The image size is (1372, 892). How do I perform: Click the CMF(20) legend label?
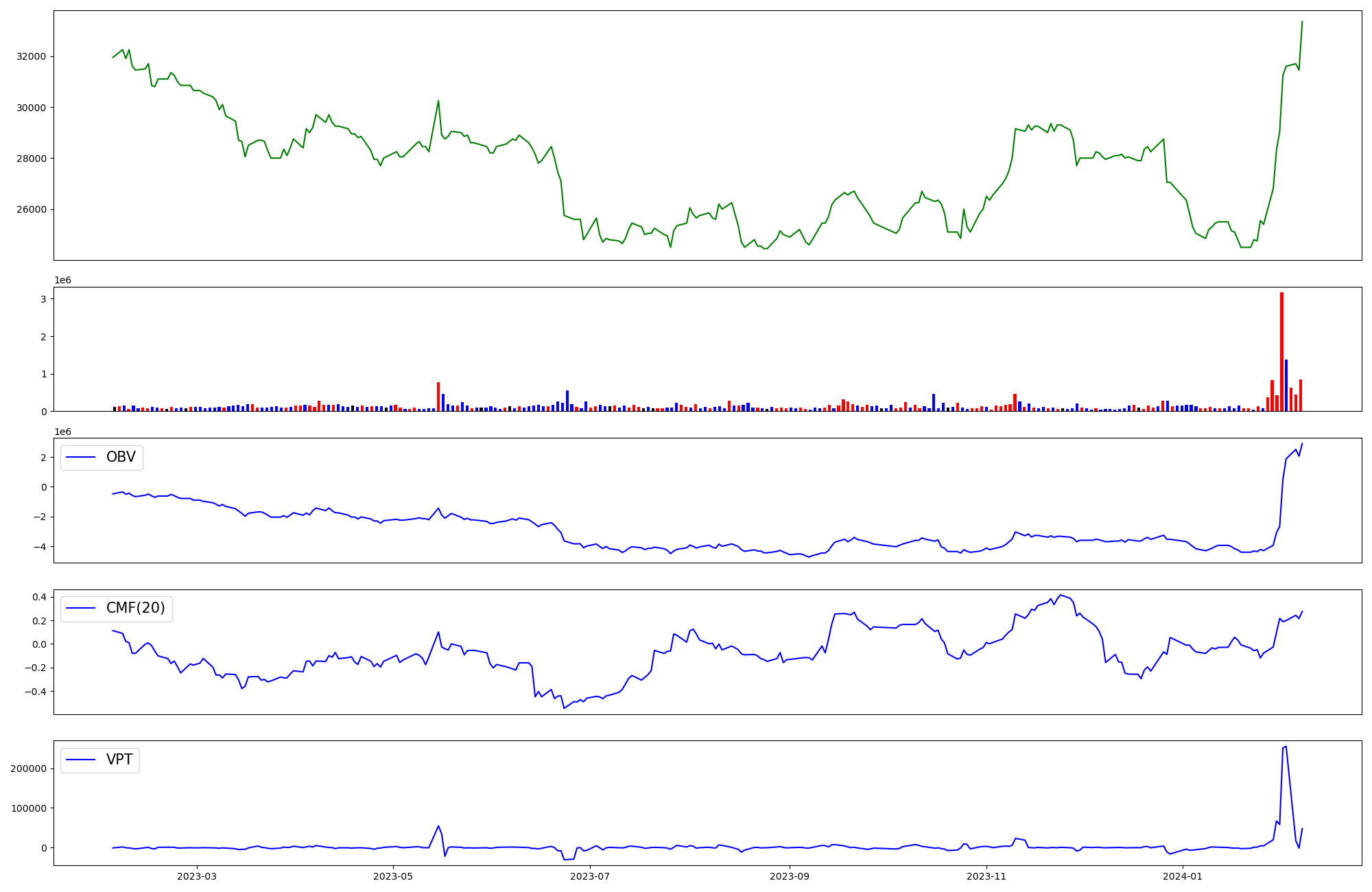tap(135, 608)
